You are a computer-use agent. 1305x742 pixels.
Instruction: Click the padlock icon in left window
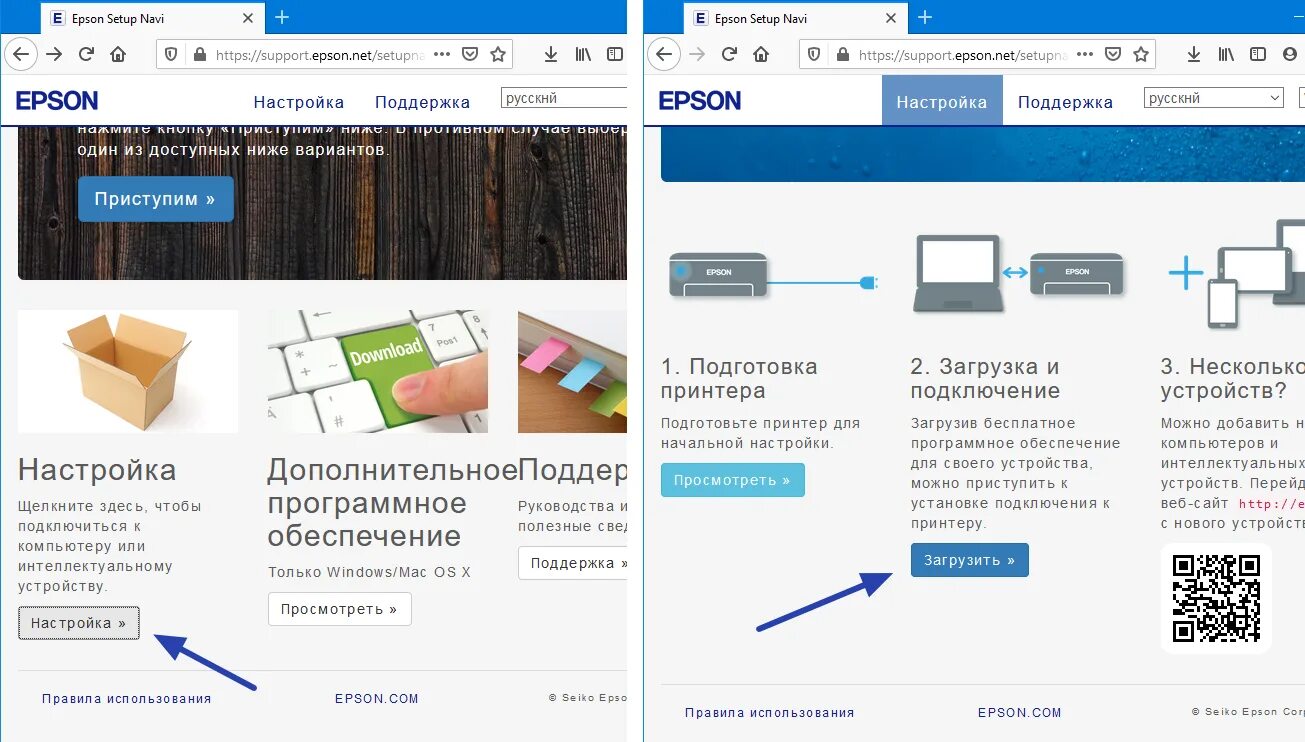pos(199,55)
